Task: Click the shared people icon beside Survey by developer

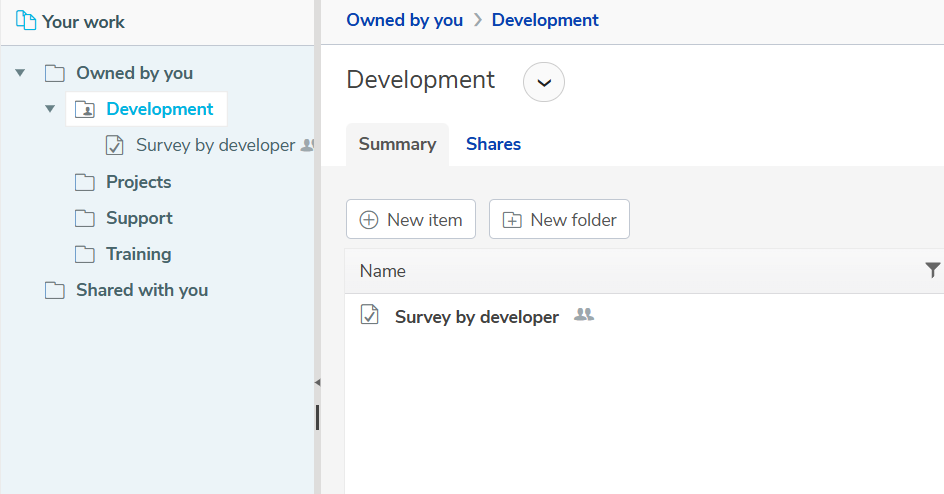Action: [584, 315]
